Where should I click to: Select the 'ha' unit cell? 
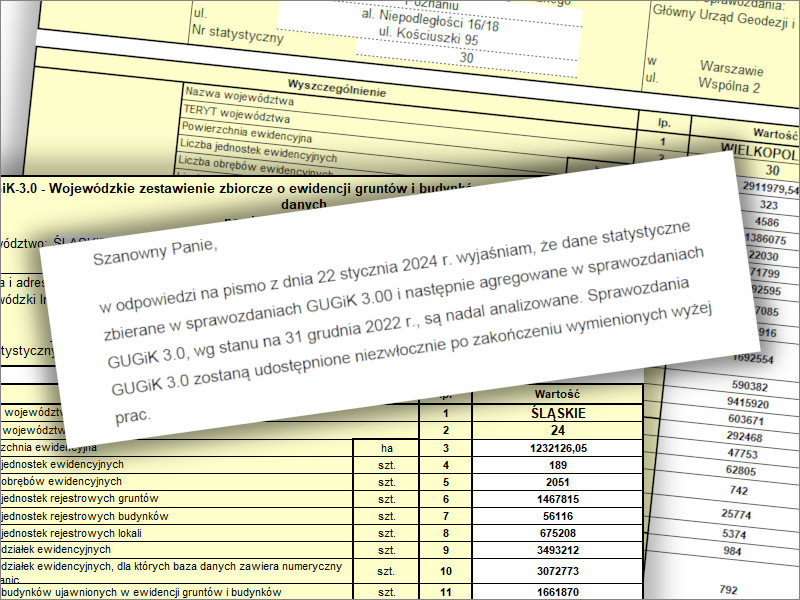[387, 448]
